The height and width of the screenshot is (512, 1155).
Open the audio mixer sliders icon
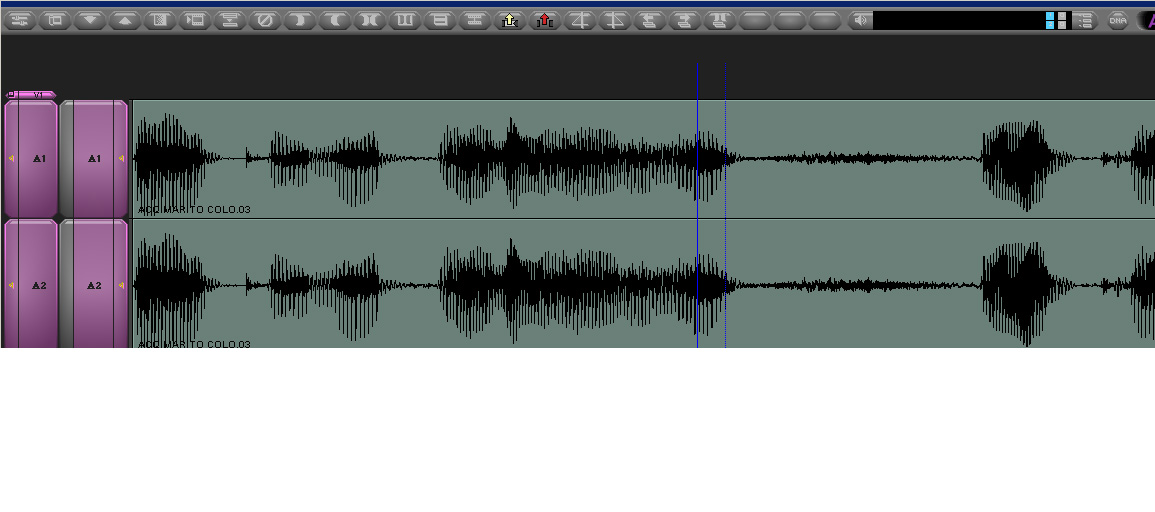(20, 20)
